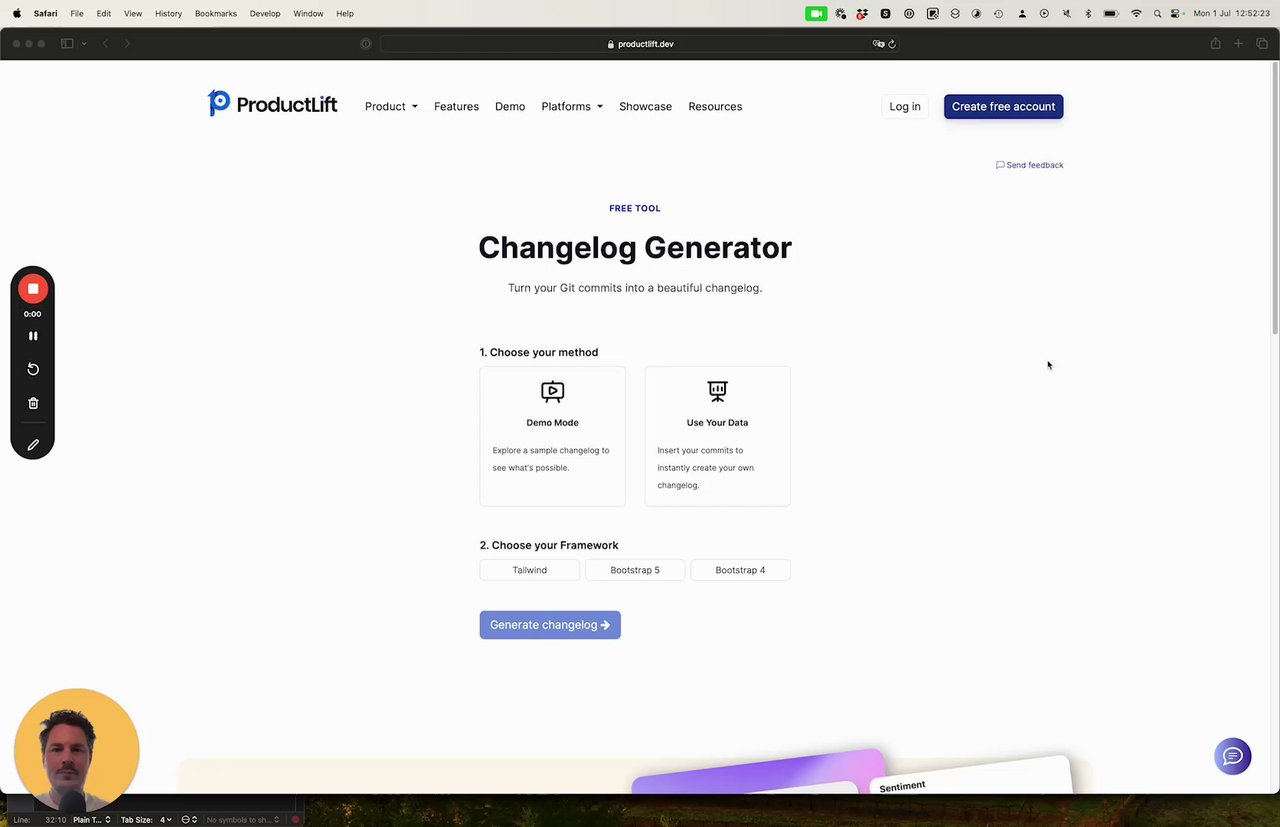Click Generate changelog button
This screenshot has height=827, width=1280.
pyautogui.click(x=550, y=625)
